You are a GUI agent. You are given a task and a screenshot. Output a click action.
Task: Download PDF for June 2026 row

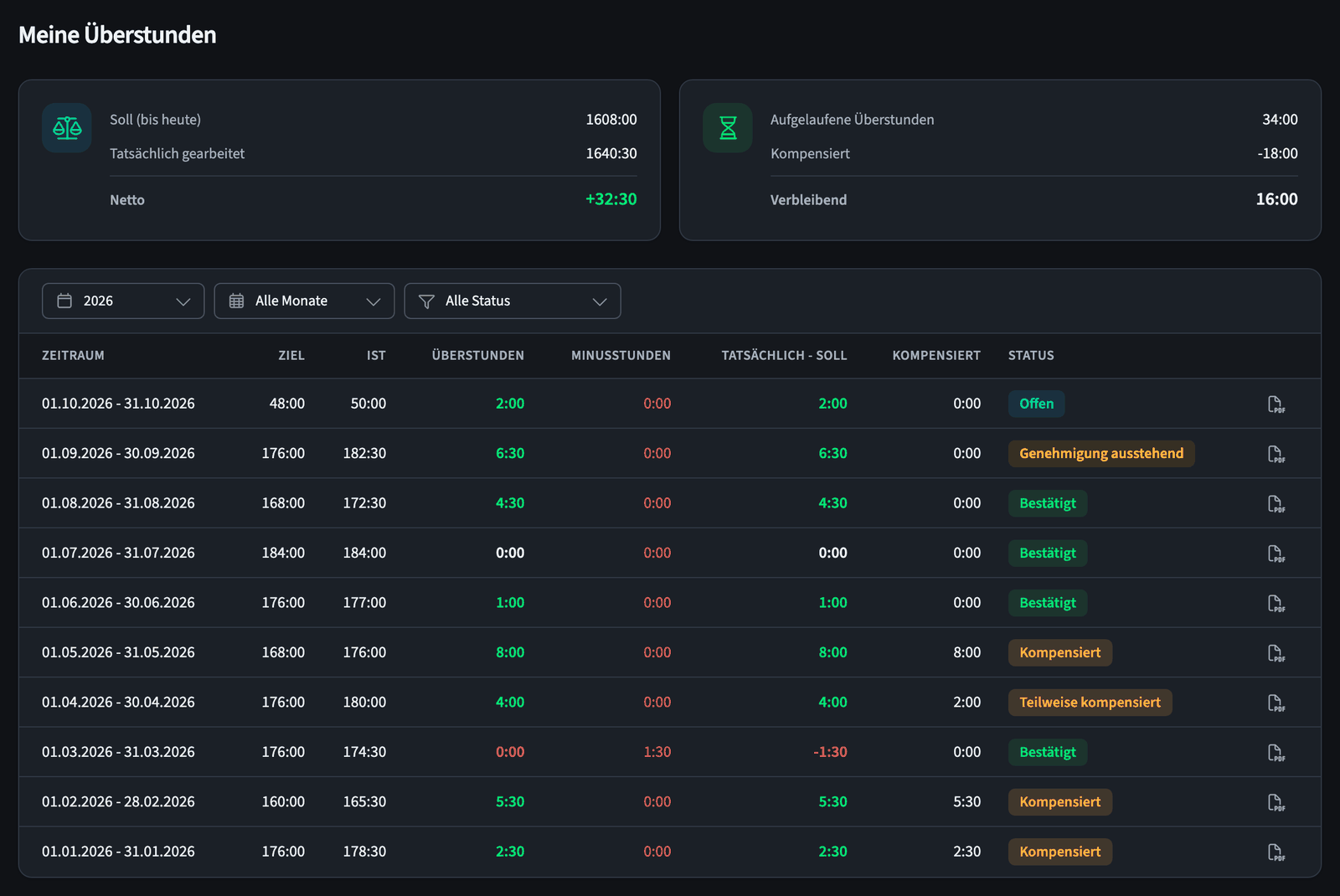click(x=1276, y=603)
